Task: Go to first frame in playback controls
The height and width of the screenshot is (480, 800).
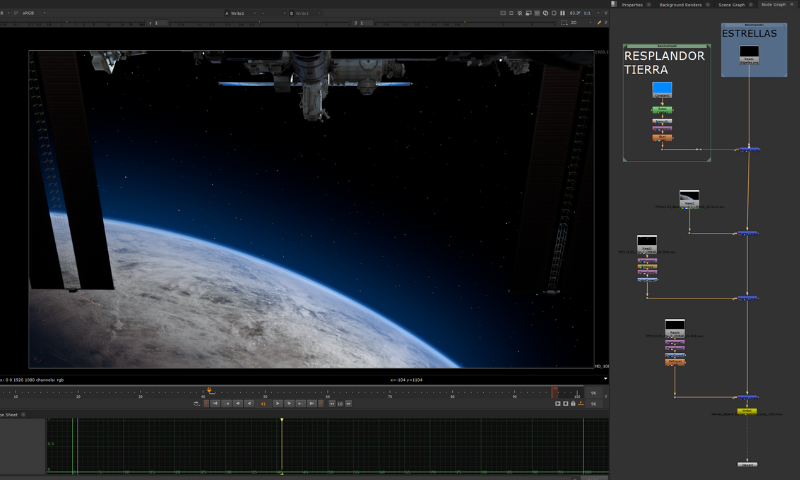Action: pyautogui.click(x=215, y=403)
